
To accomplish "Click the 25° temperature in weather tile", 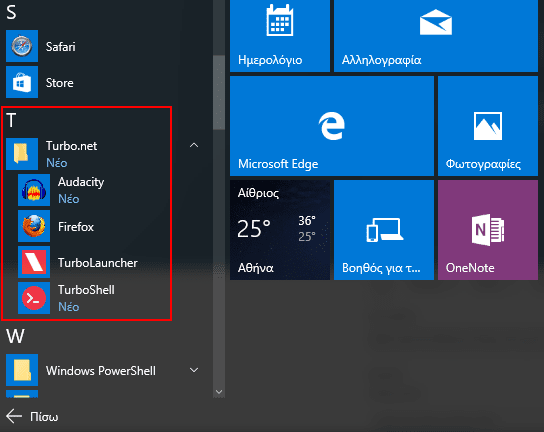I will tap(254, 229).
